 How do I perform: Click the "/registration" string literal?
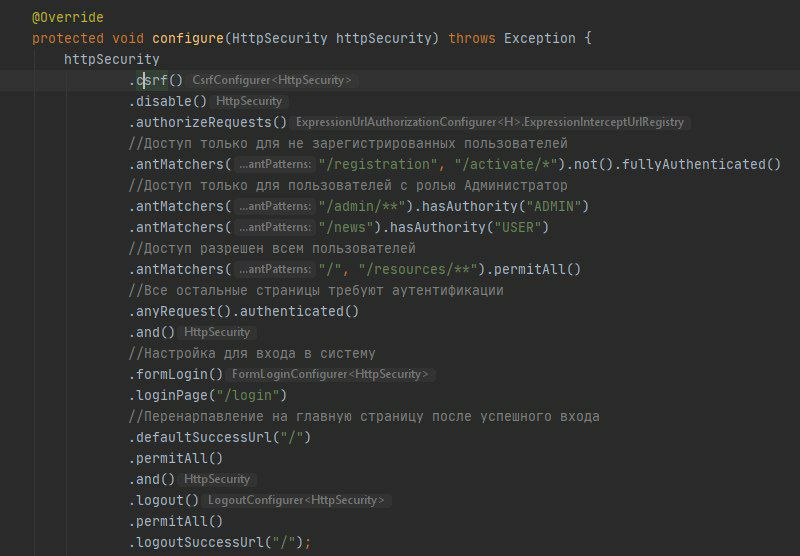click(x=378, y=164)
